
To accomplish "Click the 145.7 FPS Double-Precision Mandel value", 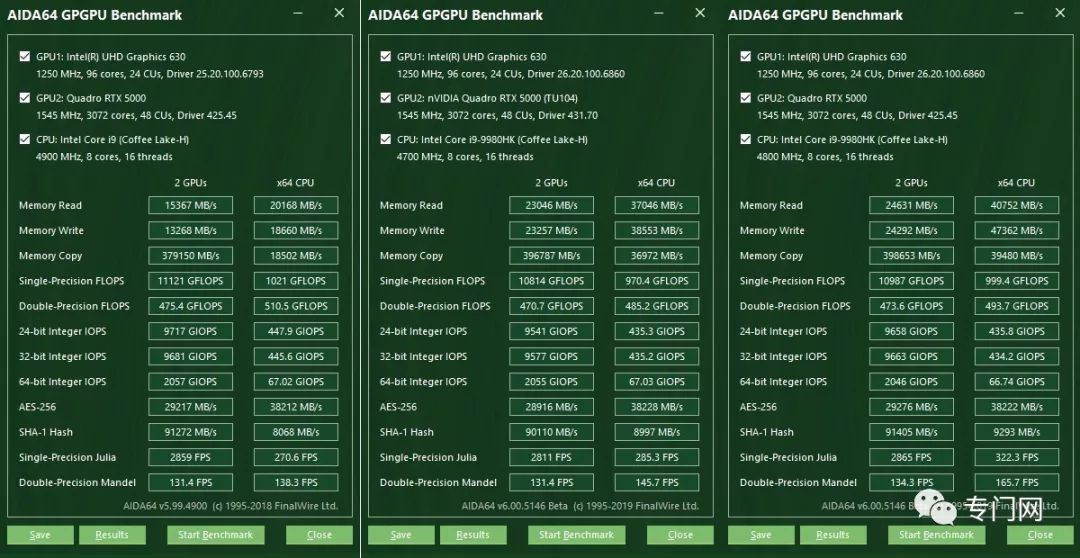I will tap(657, 482).
